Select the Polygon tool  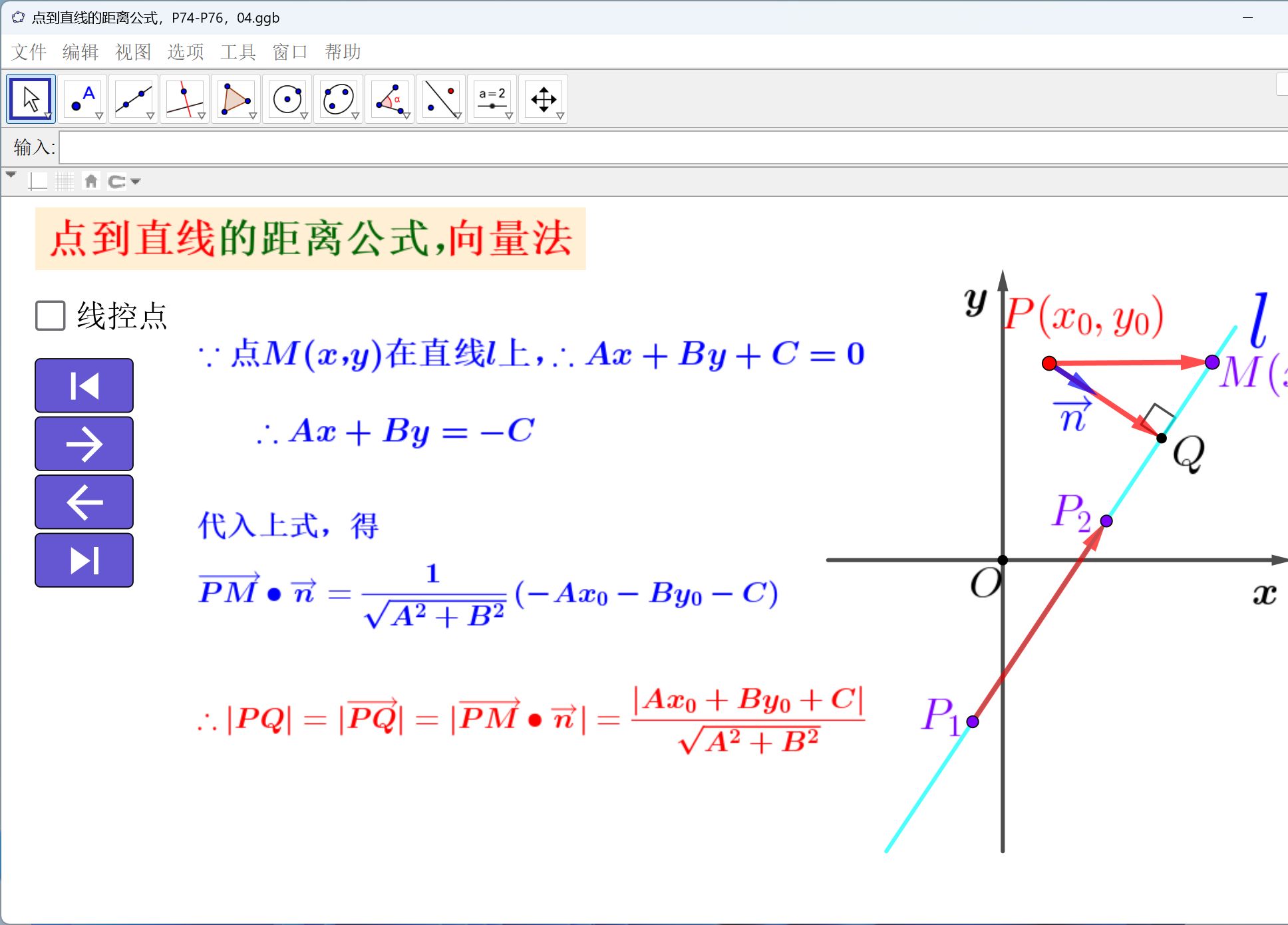[x=236, y=99]
